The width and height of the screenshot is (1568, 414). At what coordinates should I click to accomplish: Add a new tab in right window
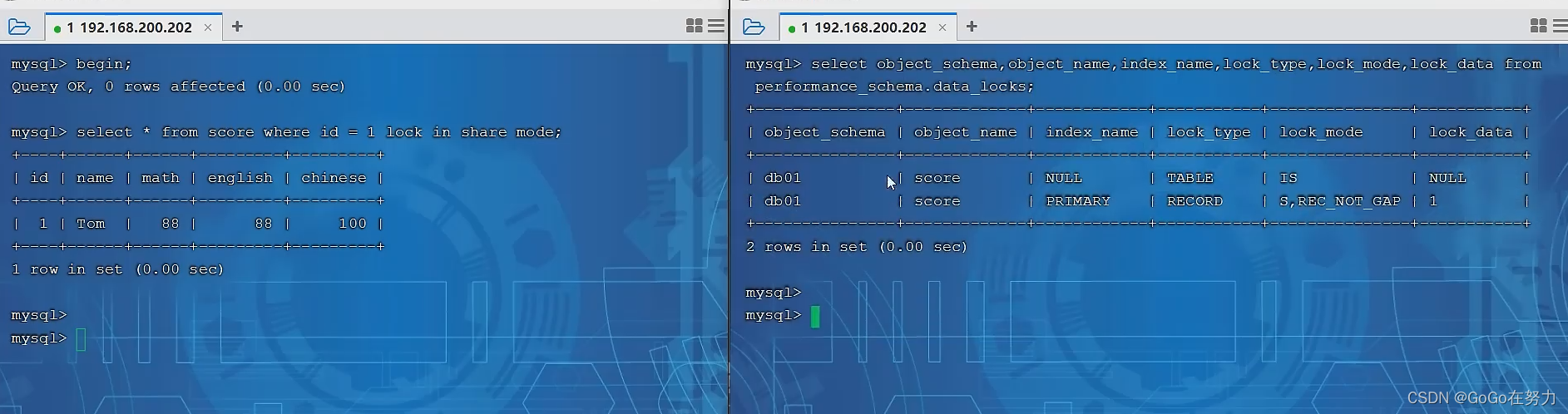click(x=972, y=27)
